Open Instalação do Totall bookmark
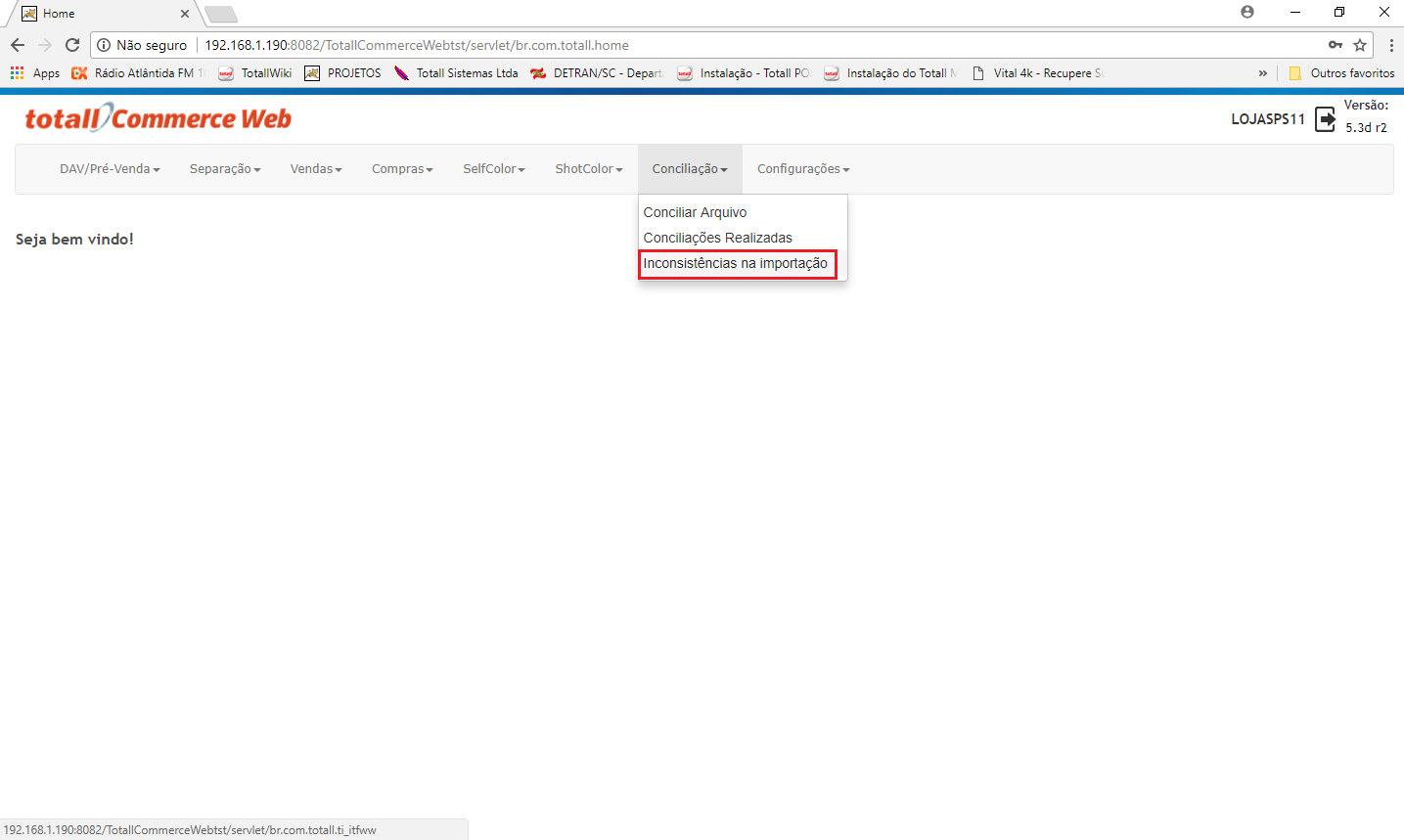The image size is (1404, 840). click(890, 73)
